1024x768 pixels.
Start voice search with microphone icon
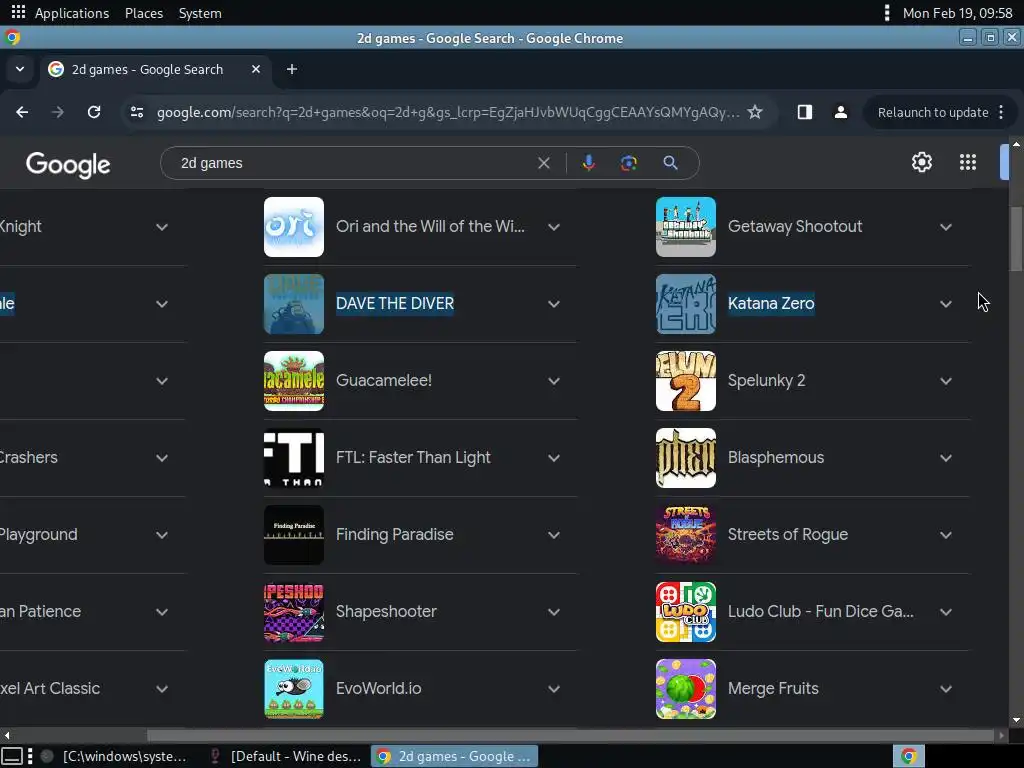point(588,163)
